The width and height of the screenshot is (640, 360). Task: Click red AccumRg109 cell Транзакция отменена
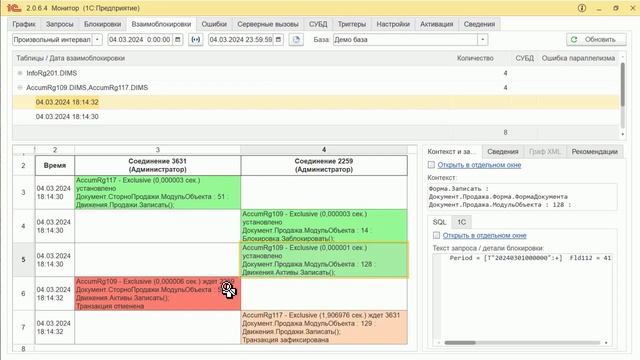158,293
